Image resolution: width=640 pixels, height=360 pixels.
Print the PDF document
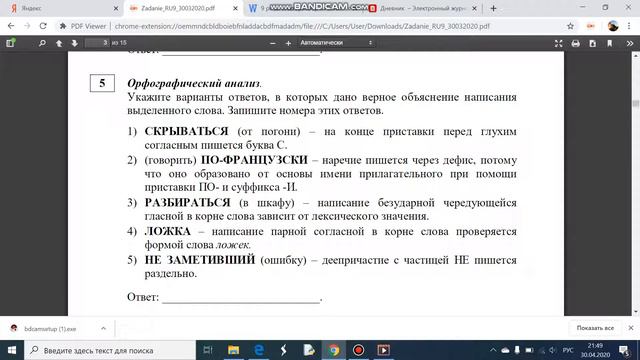[576, 43]
